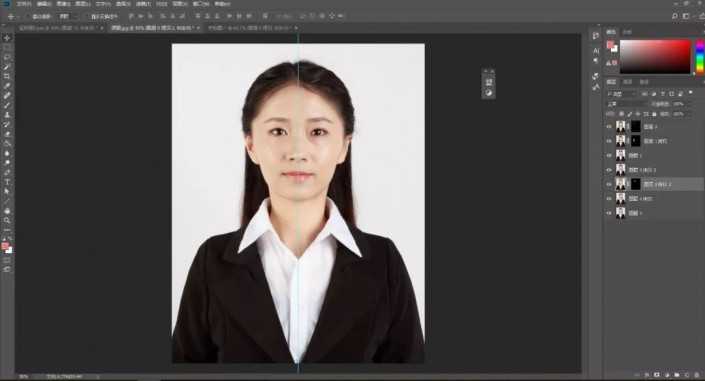Add a layer mask from the Layers panel footer
The width and height of the screenshot is (705, 381).
pyautogui.click(x=657, y=375)
